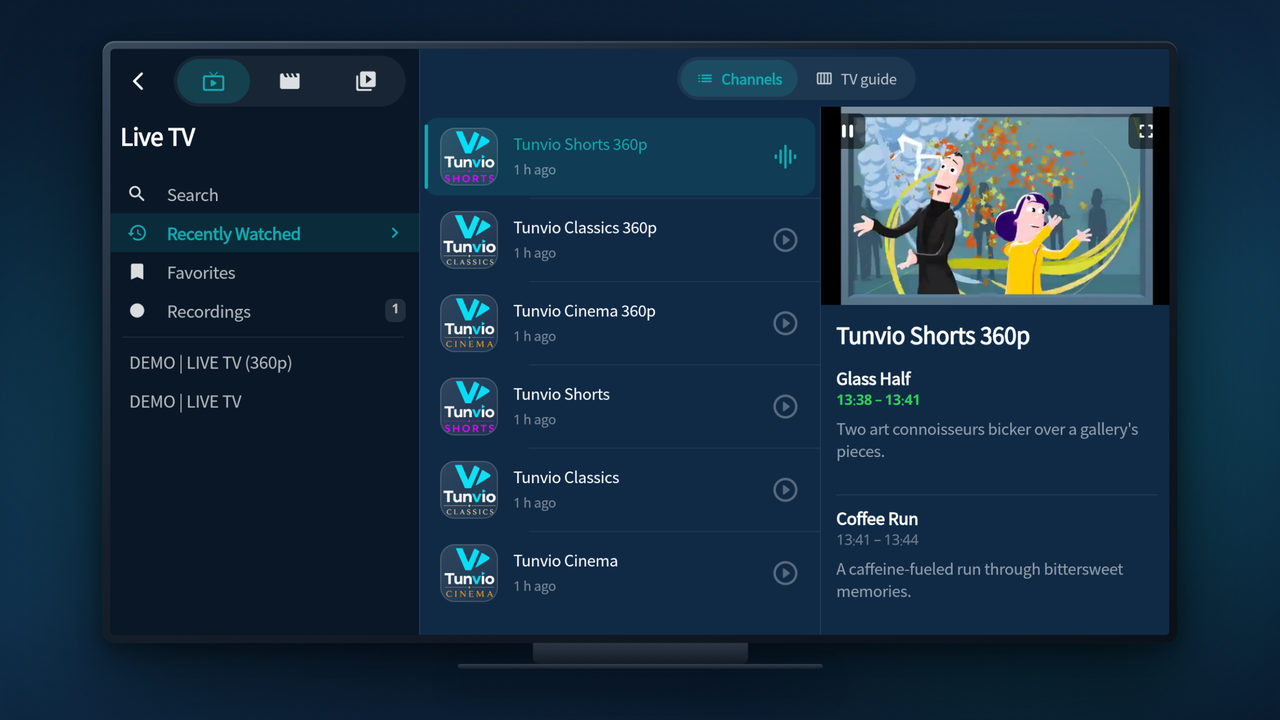Pause the video preview

coord(848,131)
